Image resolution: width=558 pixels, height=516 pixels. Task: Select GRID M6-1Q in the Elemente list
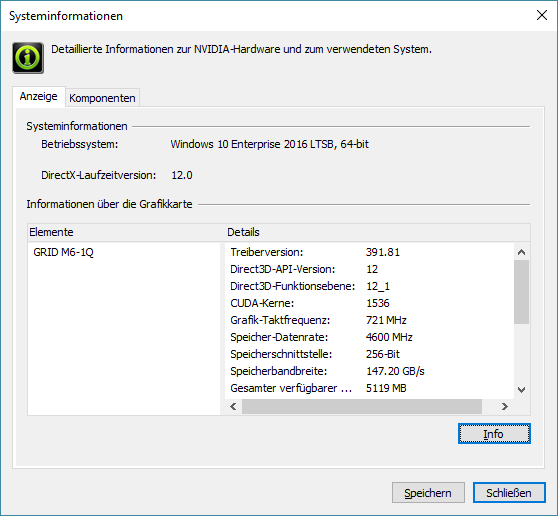coord(63,252)
